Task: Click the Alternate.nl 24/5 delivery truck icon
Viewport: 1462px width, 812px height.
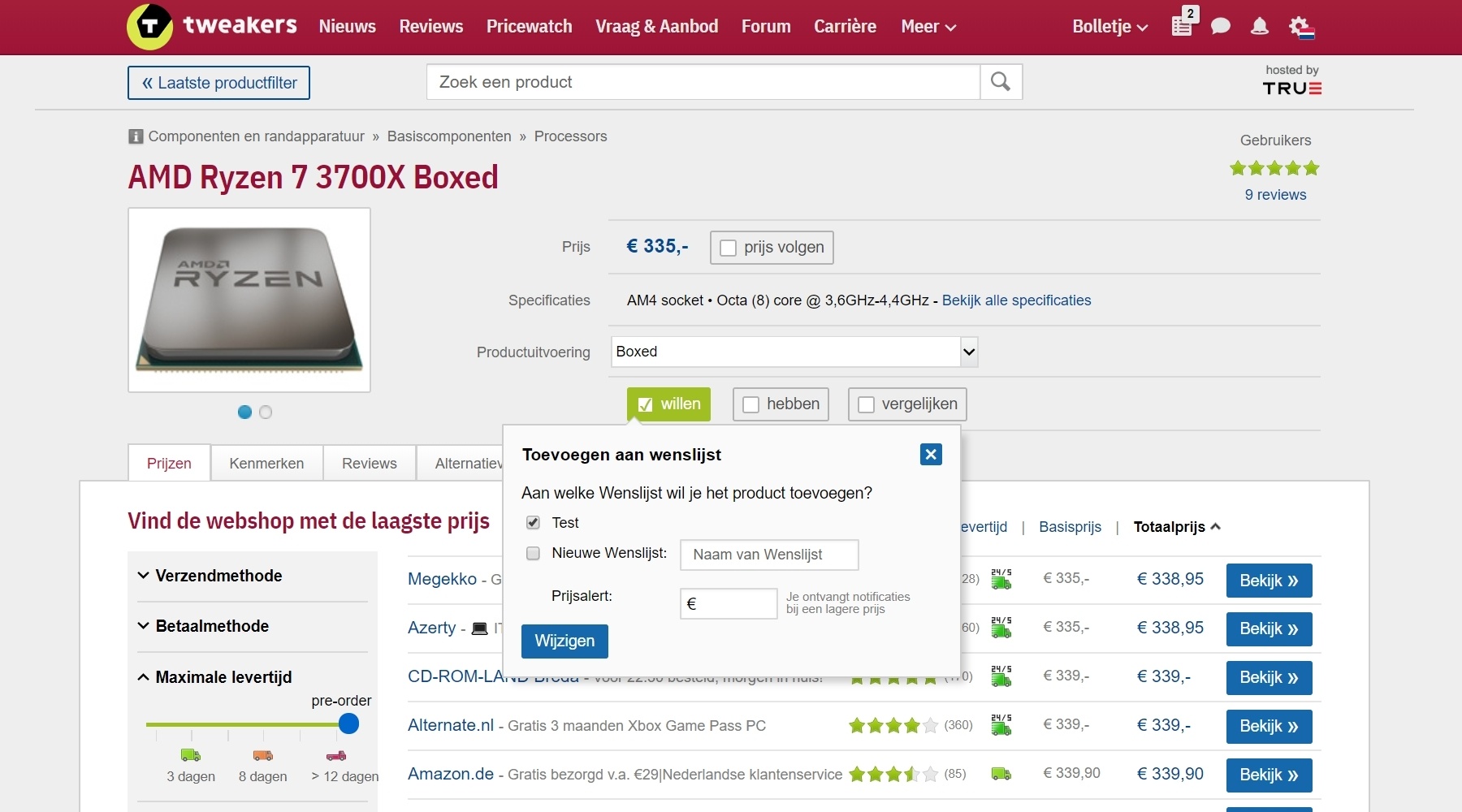Action: pyautogui.click(x=1001, y=725)
